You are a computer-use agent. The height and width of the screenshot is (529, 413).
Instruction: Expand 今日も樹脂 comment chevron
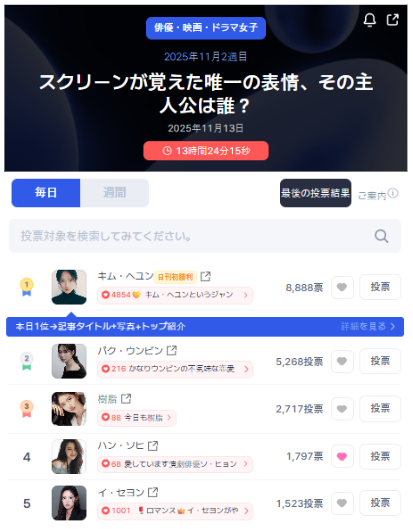pos(169,418)
